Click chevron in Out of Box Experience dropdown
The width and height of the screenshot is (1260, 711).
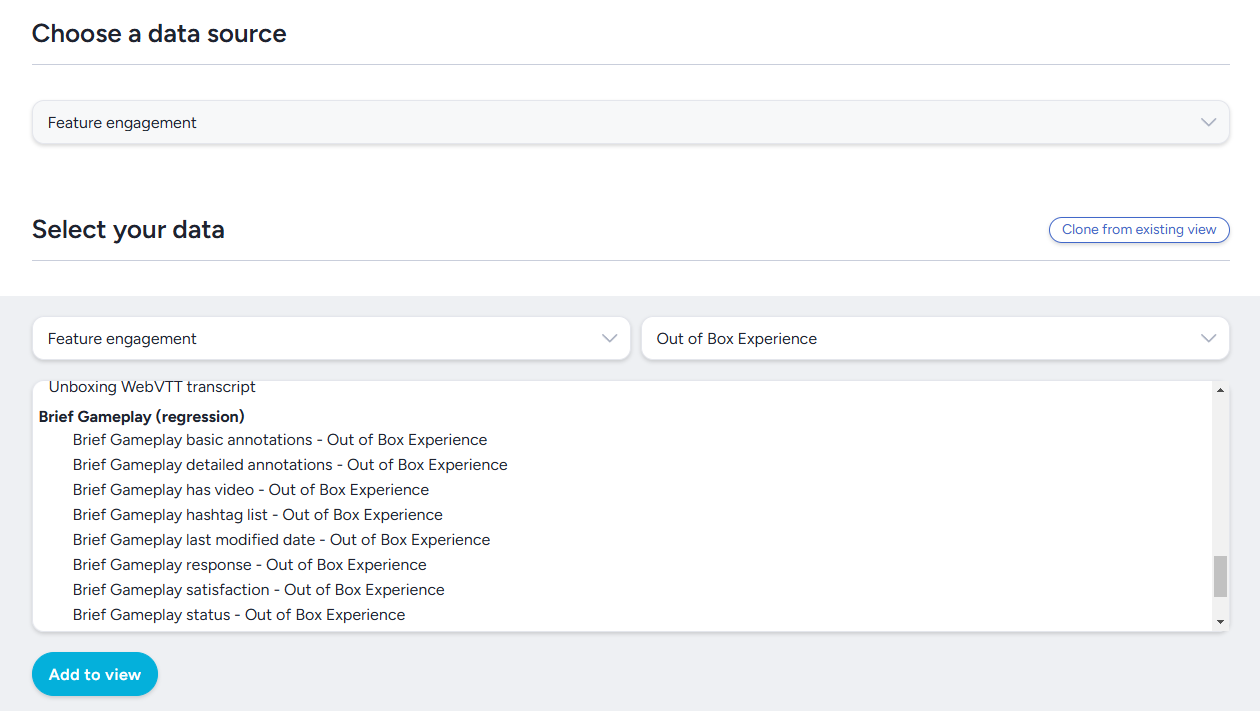(x=1208, y=339)
